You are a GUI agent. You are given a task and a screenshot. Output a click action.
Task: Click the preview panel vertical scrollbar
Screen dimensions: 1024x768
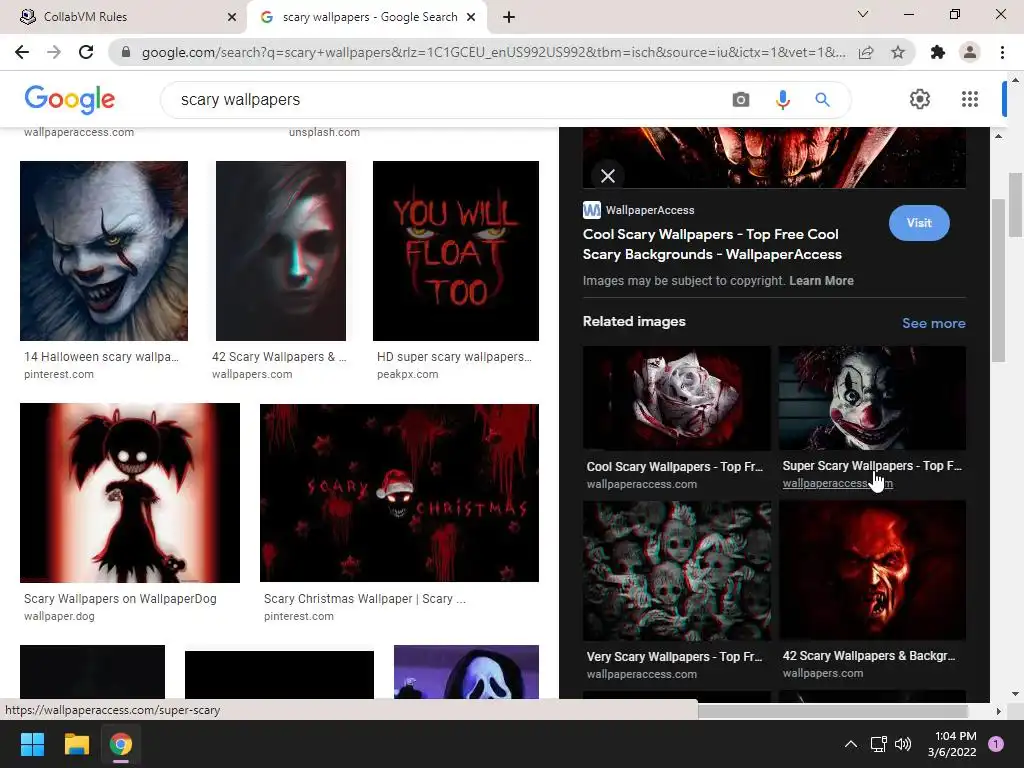point(998,281)
